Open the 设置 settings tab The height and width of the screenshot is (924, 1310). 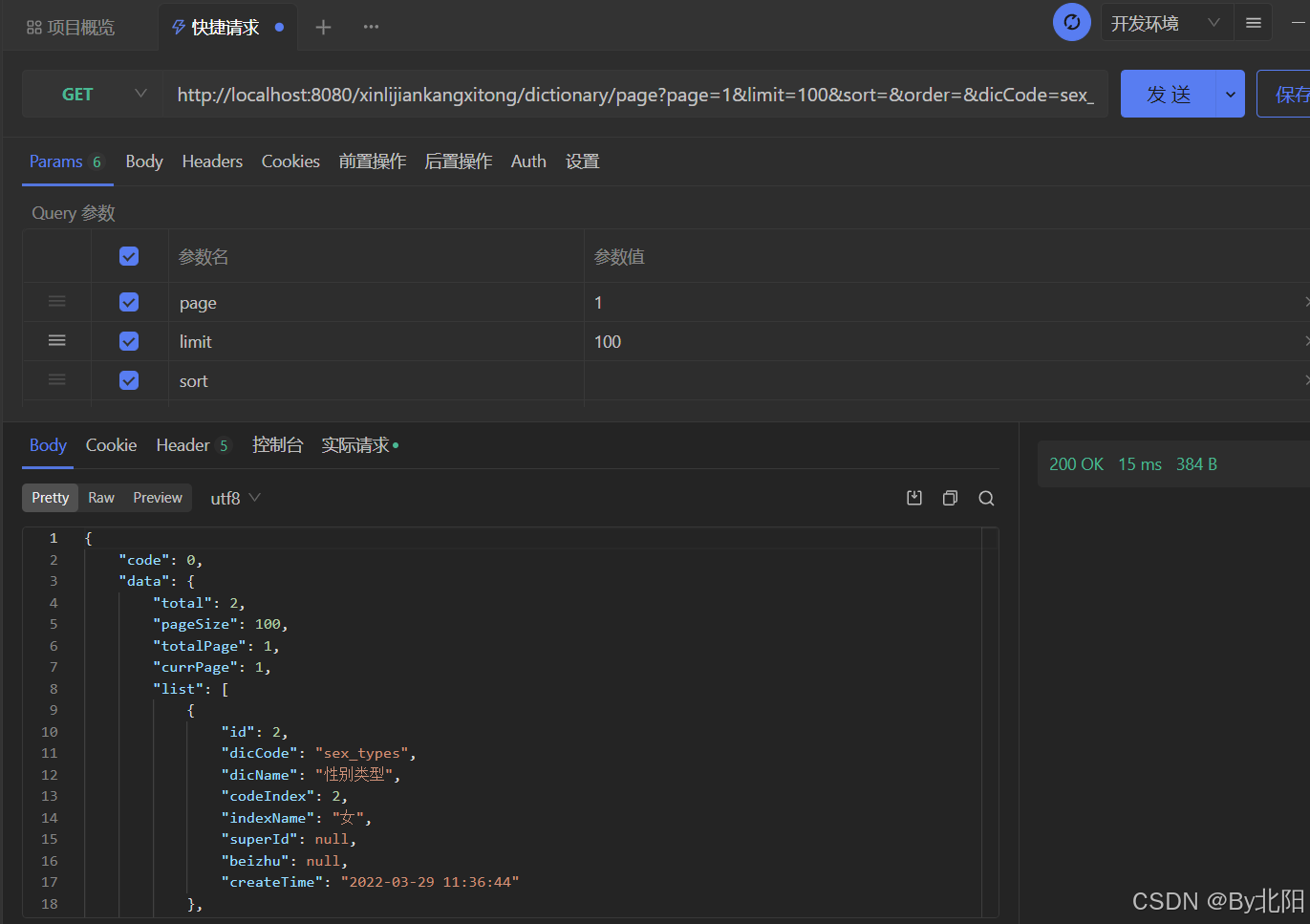583,161
